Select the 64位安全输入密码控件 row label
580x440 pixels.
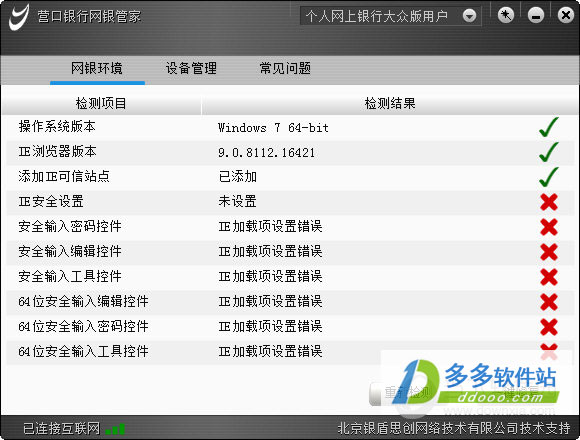tap(84, 326)
